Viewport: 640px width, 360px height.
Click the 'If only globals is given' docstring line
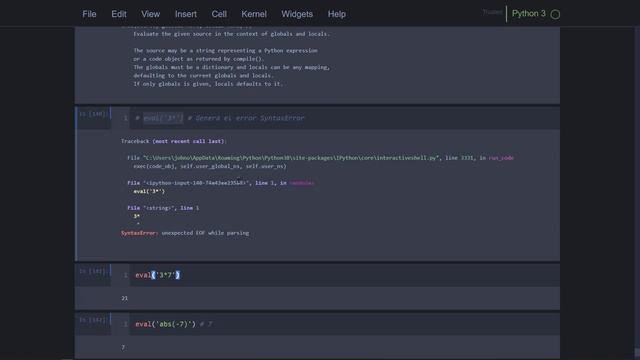208,84
